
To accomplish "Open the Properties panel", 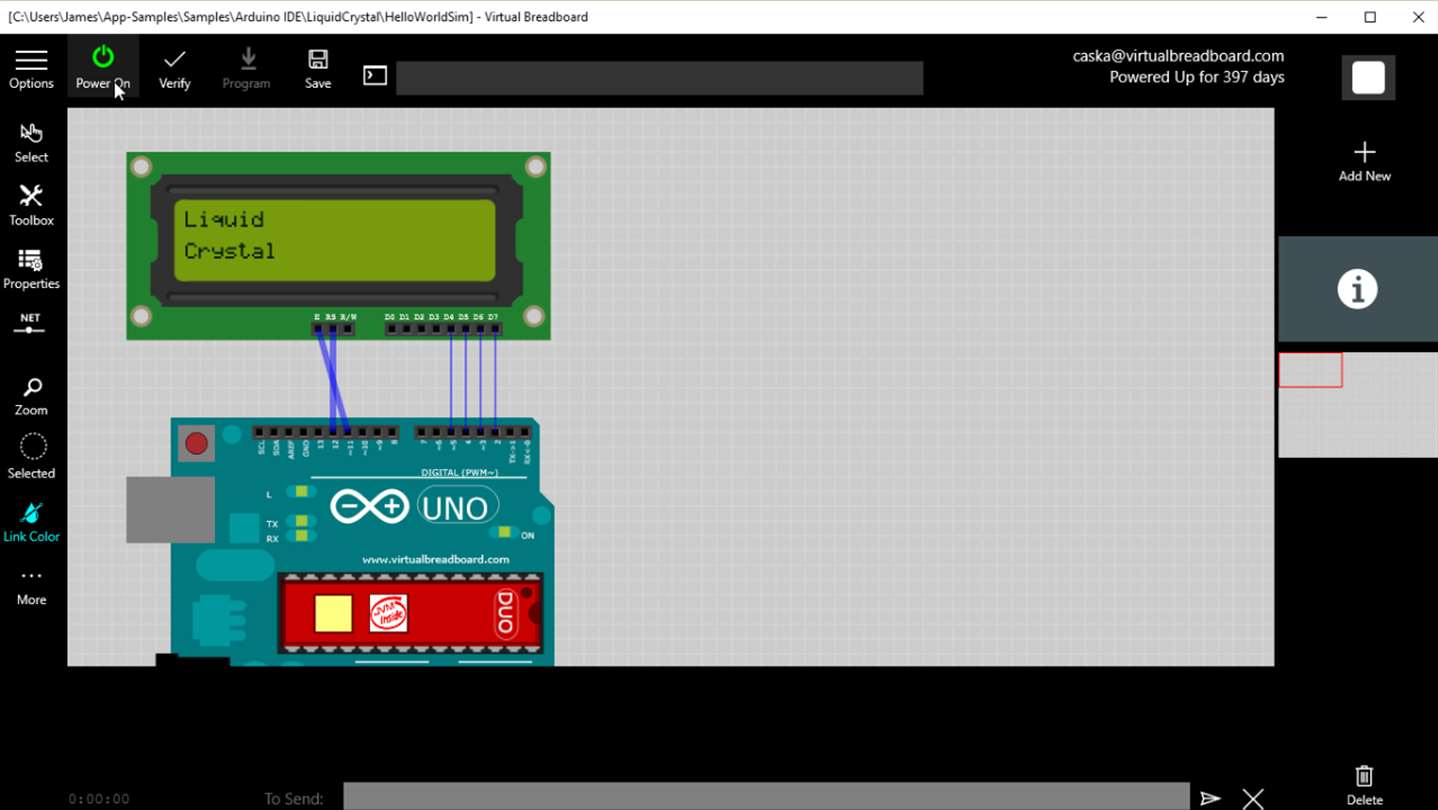I will (x=31, y=269).
